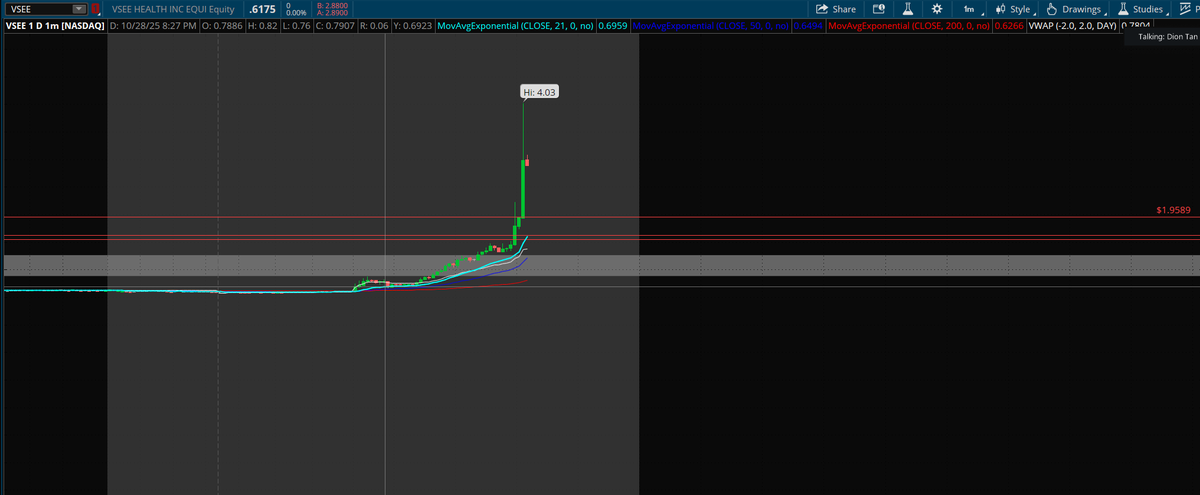
Task: Click the red symbol link indicator icon
Action: tap(96, 9)
